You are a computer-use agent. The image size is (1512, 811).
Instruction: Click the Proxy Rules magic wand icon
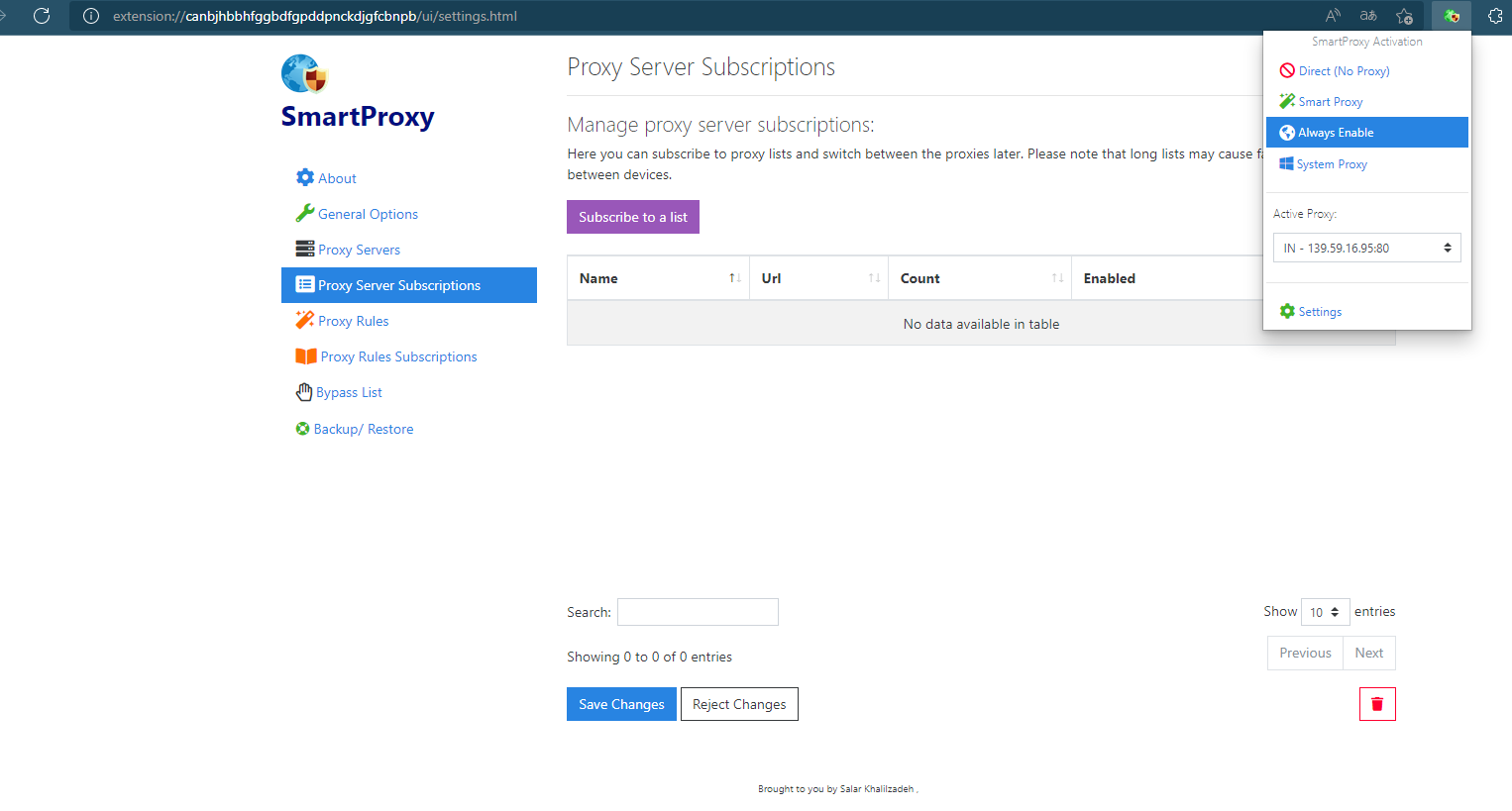305,320
